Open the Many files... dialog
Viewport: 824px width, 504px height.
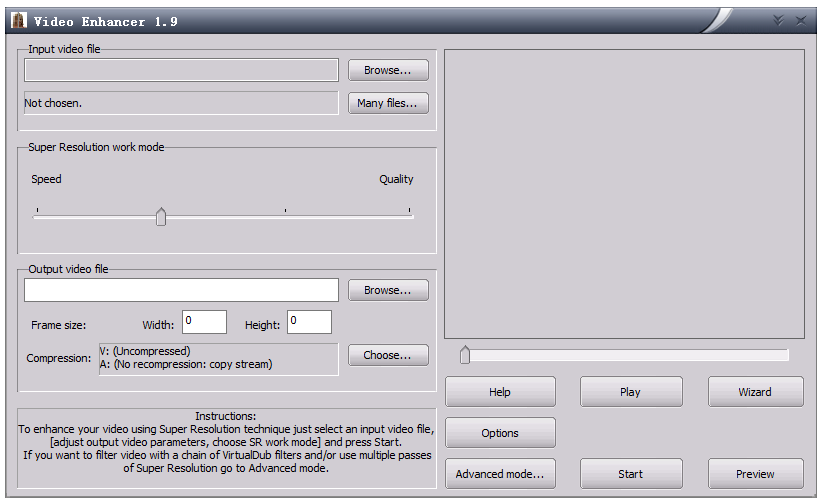(x=388, y=104)
